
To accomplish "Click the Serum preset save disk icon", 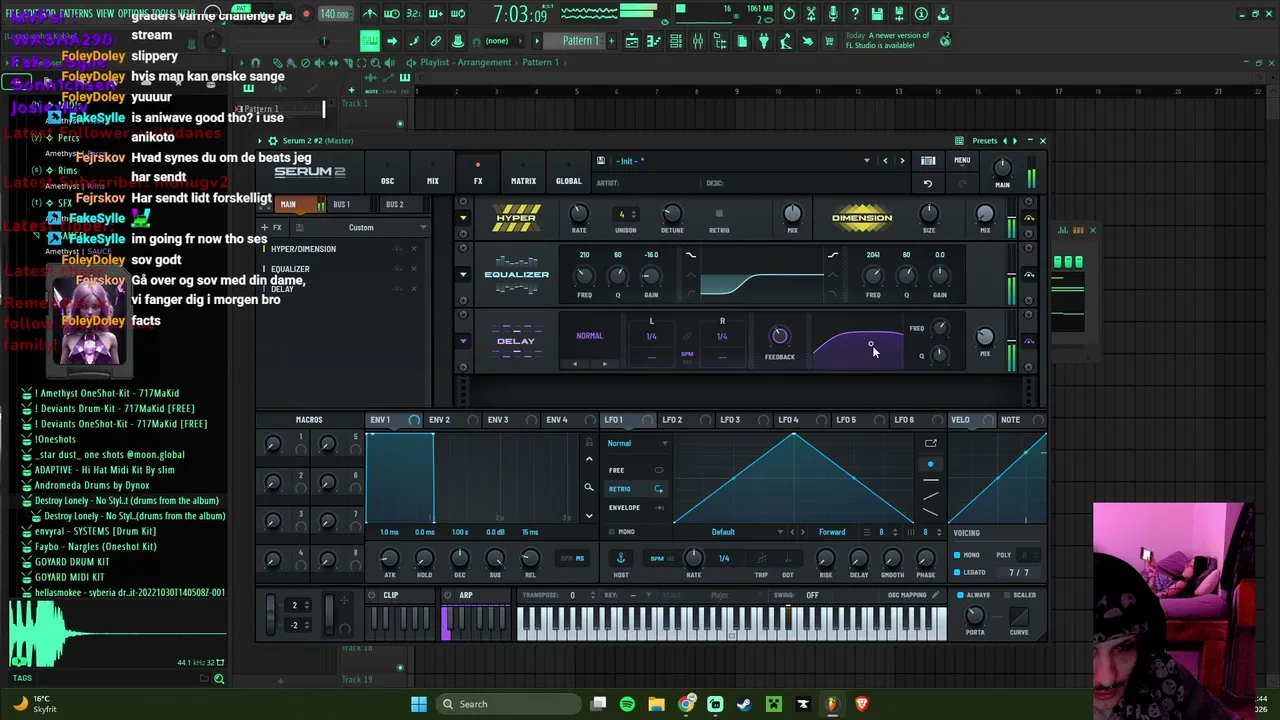I will 600,161.
